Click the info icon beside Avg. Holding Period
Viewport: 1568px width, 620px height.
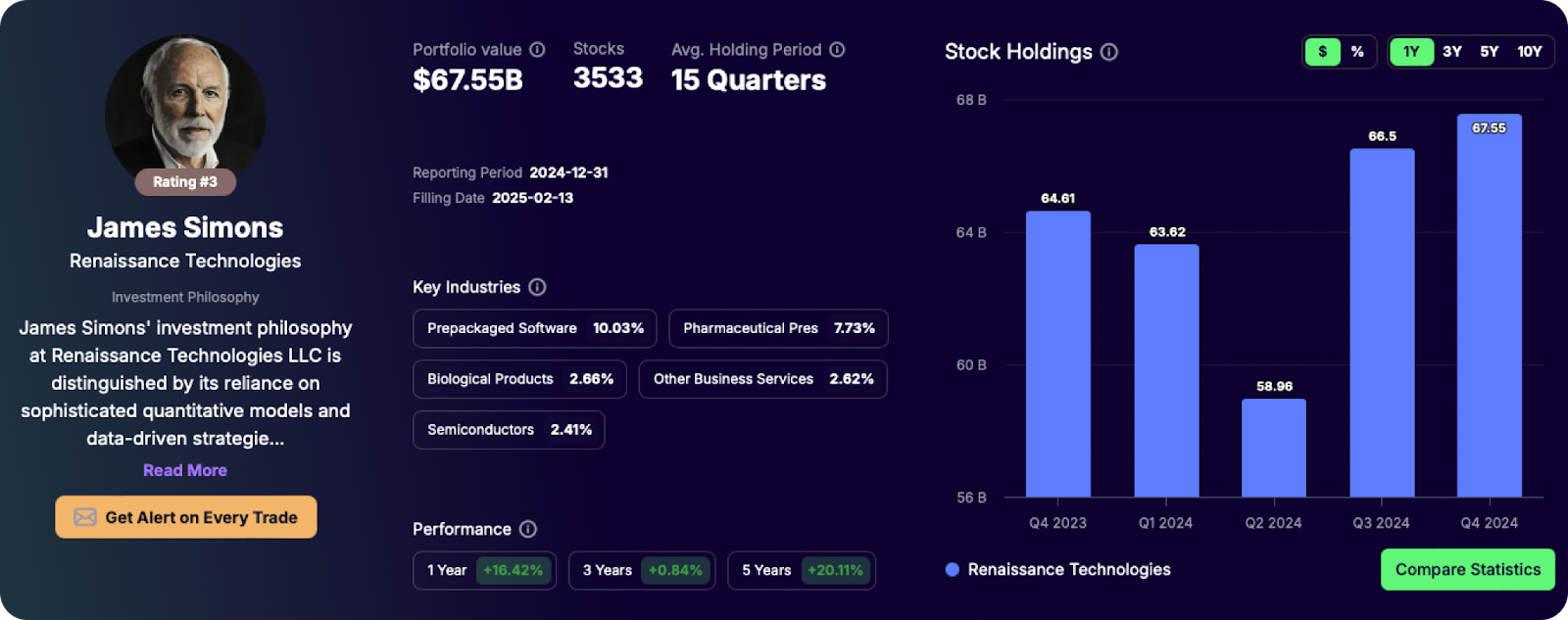(837, 49)
